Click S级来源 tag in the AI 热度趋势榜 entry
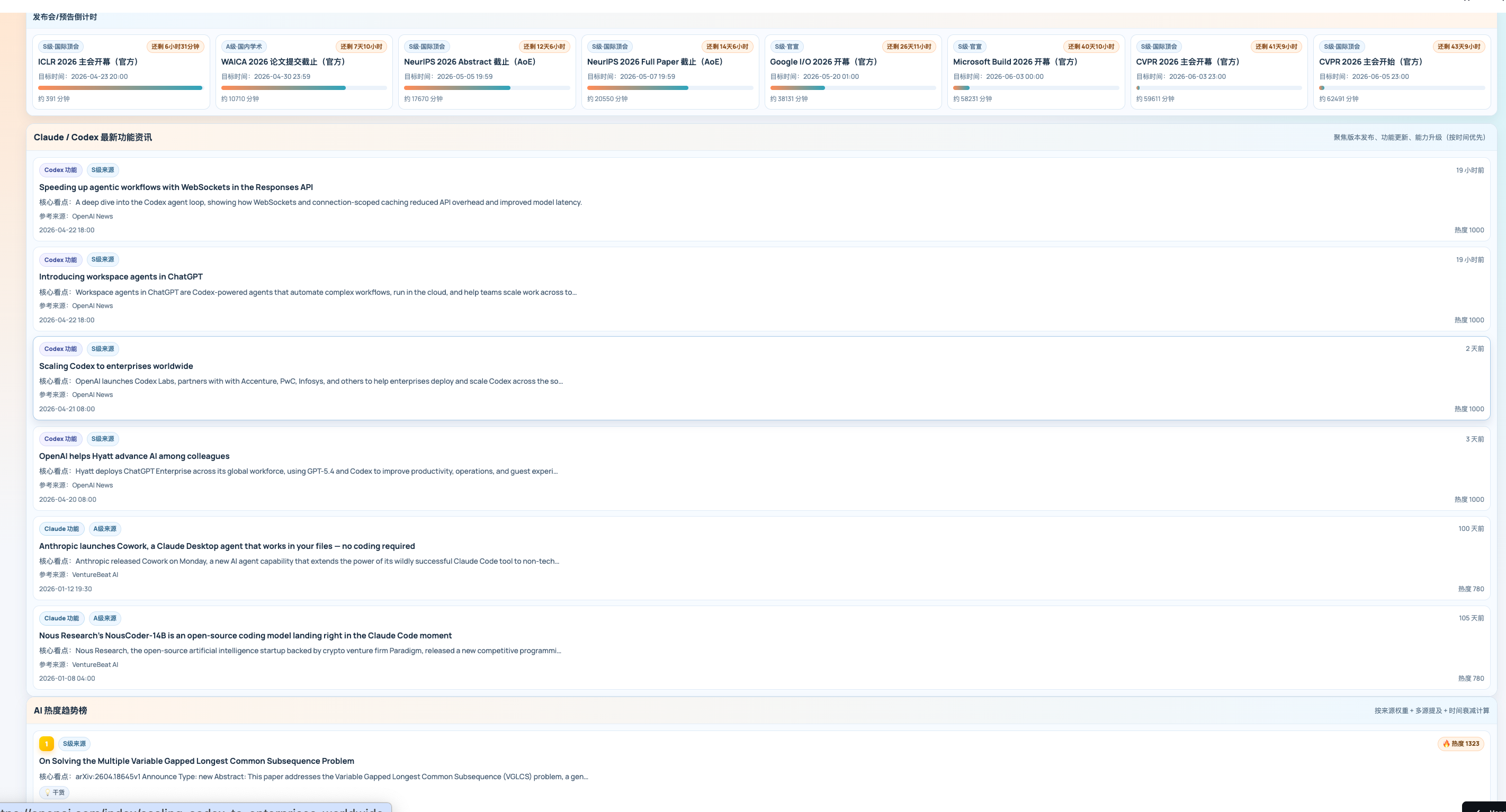1506x812 pixels. click(74, 744)
